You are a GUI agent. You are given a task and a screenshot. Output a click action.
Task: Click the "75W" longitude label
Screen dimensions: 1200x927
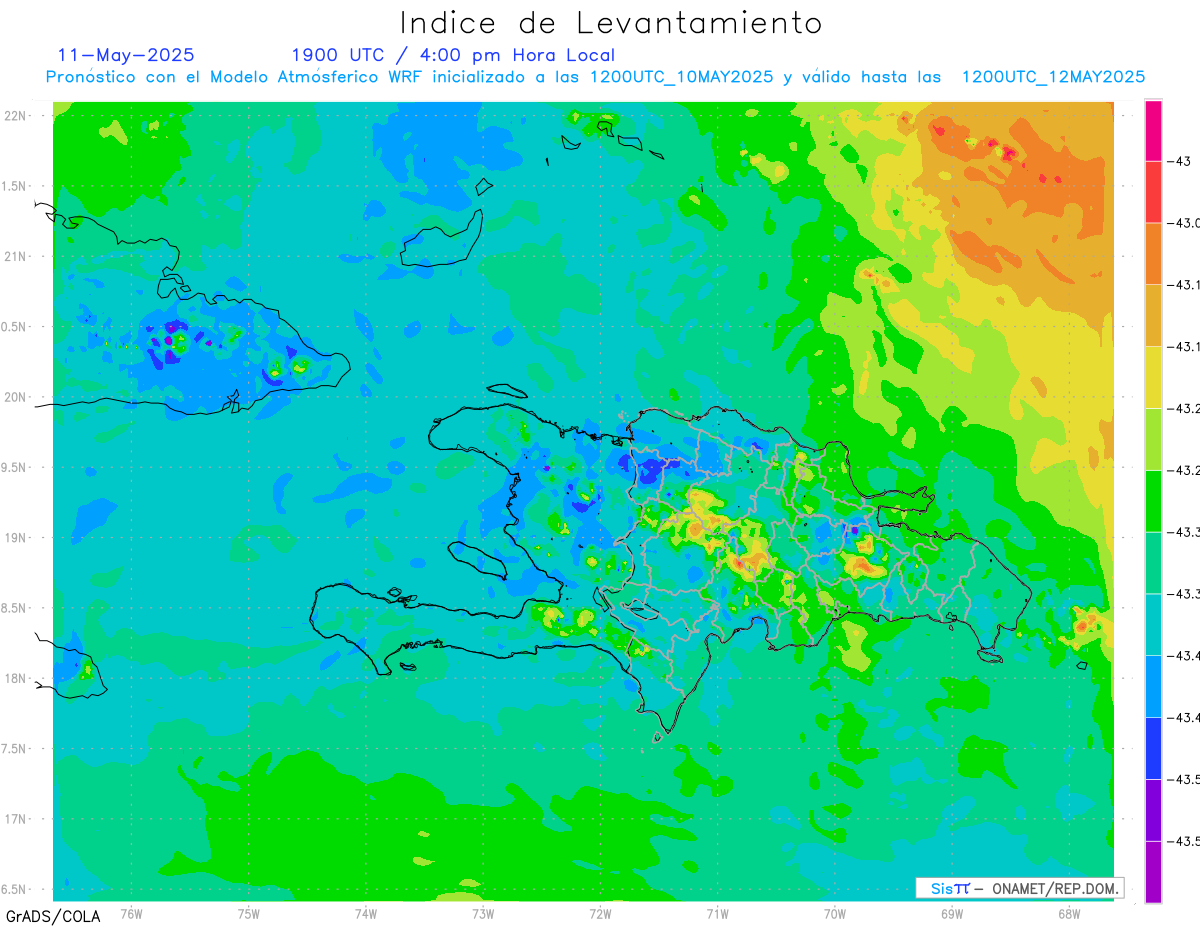[249, 914]
